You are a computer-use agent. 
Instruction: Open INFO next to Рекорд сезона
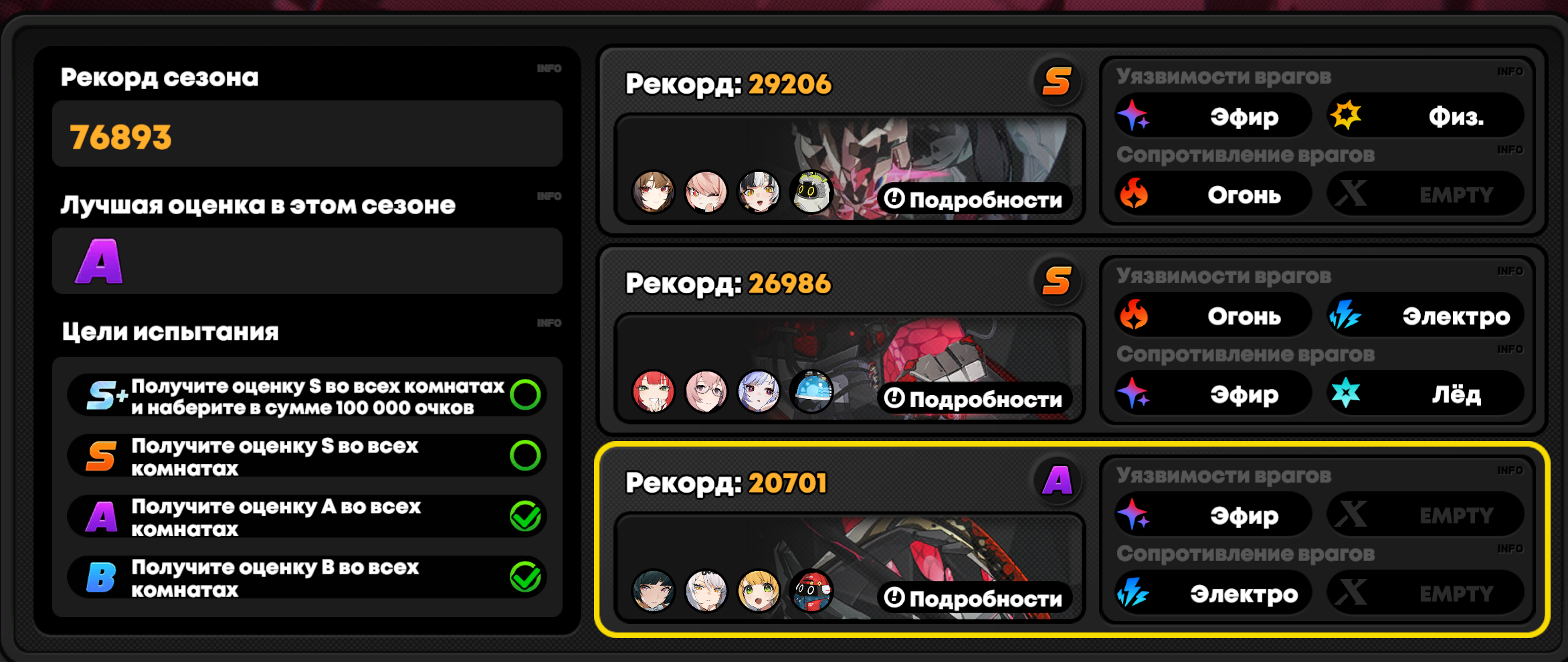point(549,68)
